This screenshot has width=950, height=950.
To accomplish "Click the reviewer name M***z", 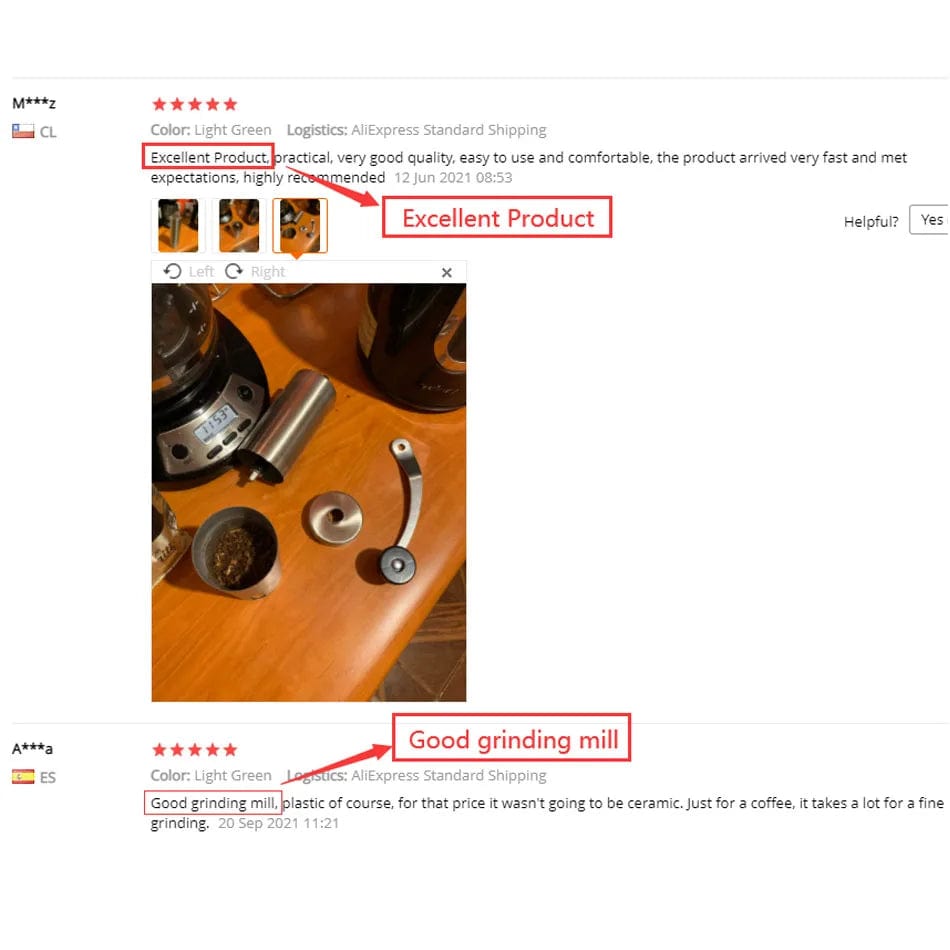I will click(x=34, y=103).
